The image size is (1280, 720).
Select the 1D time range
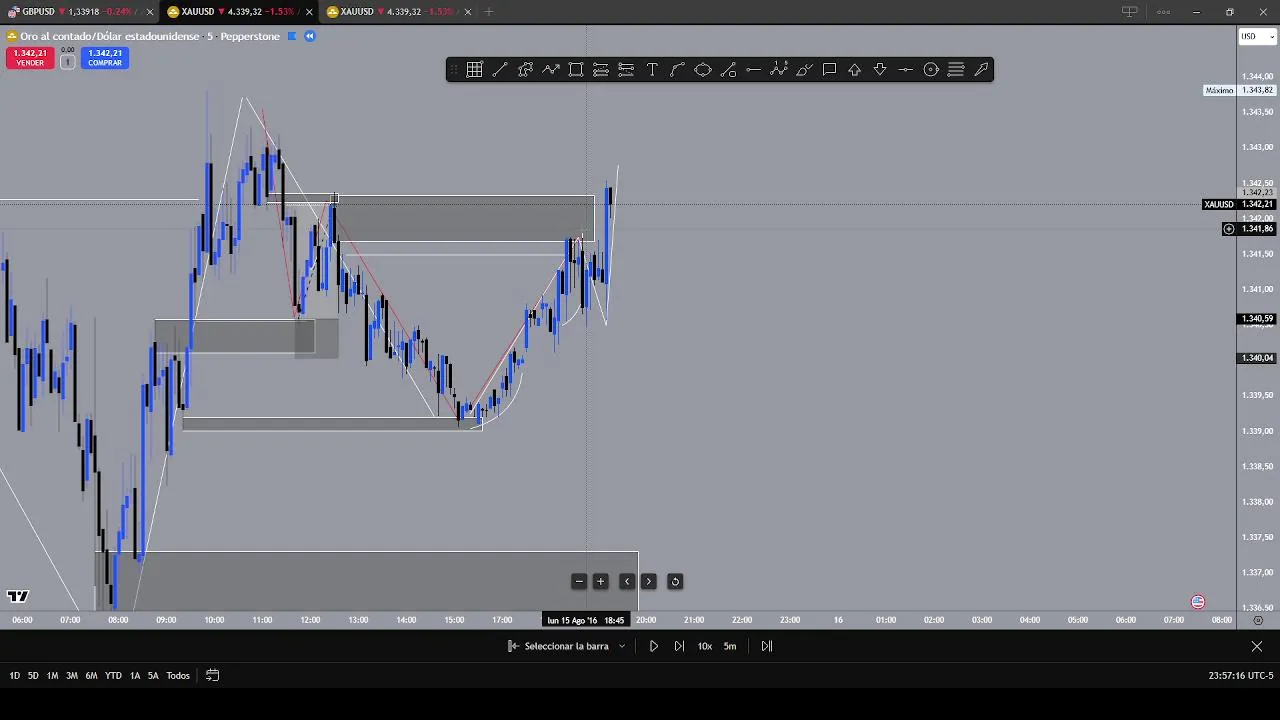pyautogui.click(x=14, y=676)
